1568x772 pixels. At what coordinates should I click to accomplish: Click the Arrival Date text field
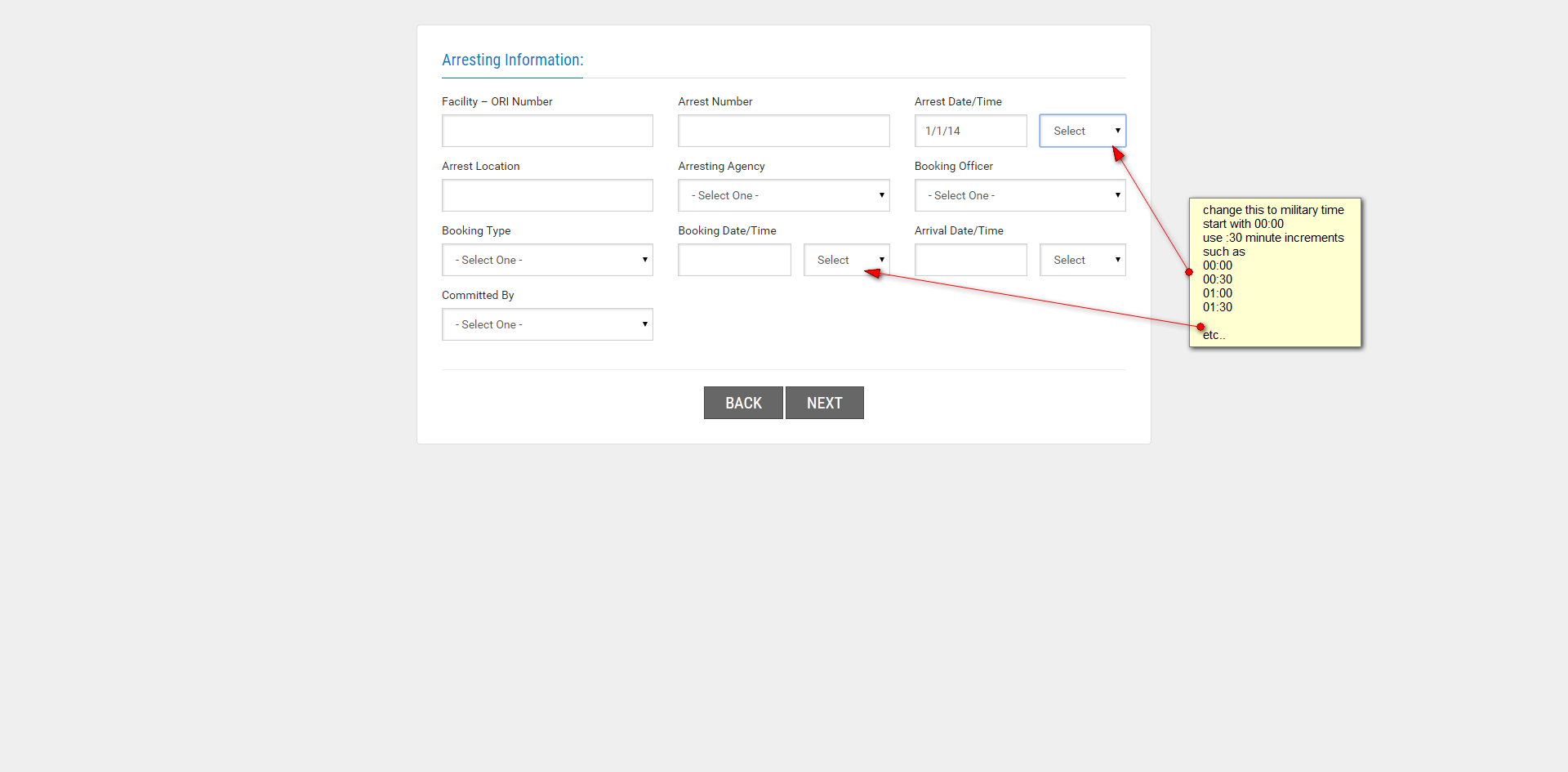tap(970, 260)
